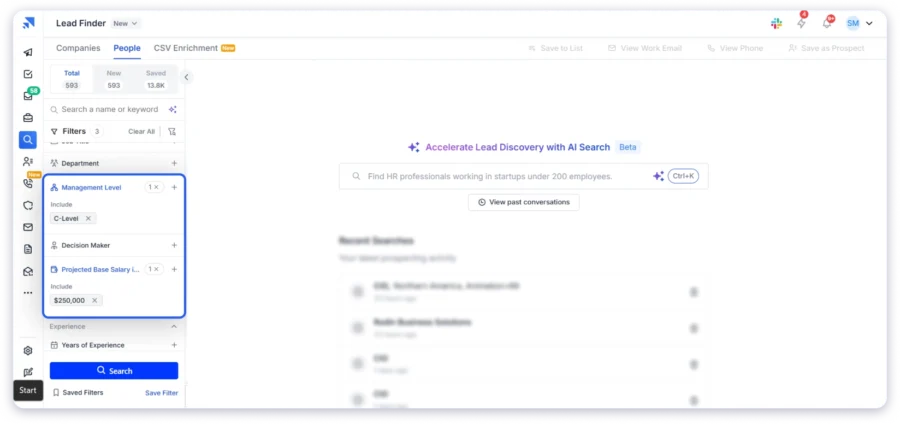Viewport: 900px width, 424px height.
Task: Click the blue Search button
Action: click(114, 371)
